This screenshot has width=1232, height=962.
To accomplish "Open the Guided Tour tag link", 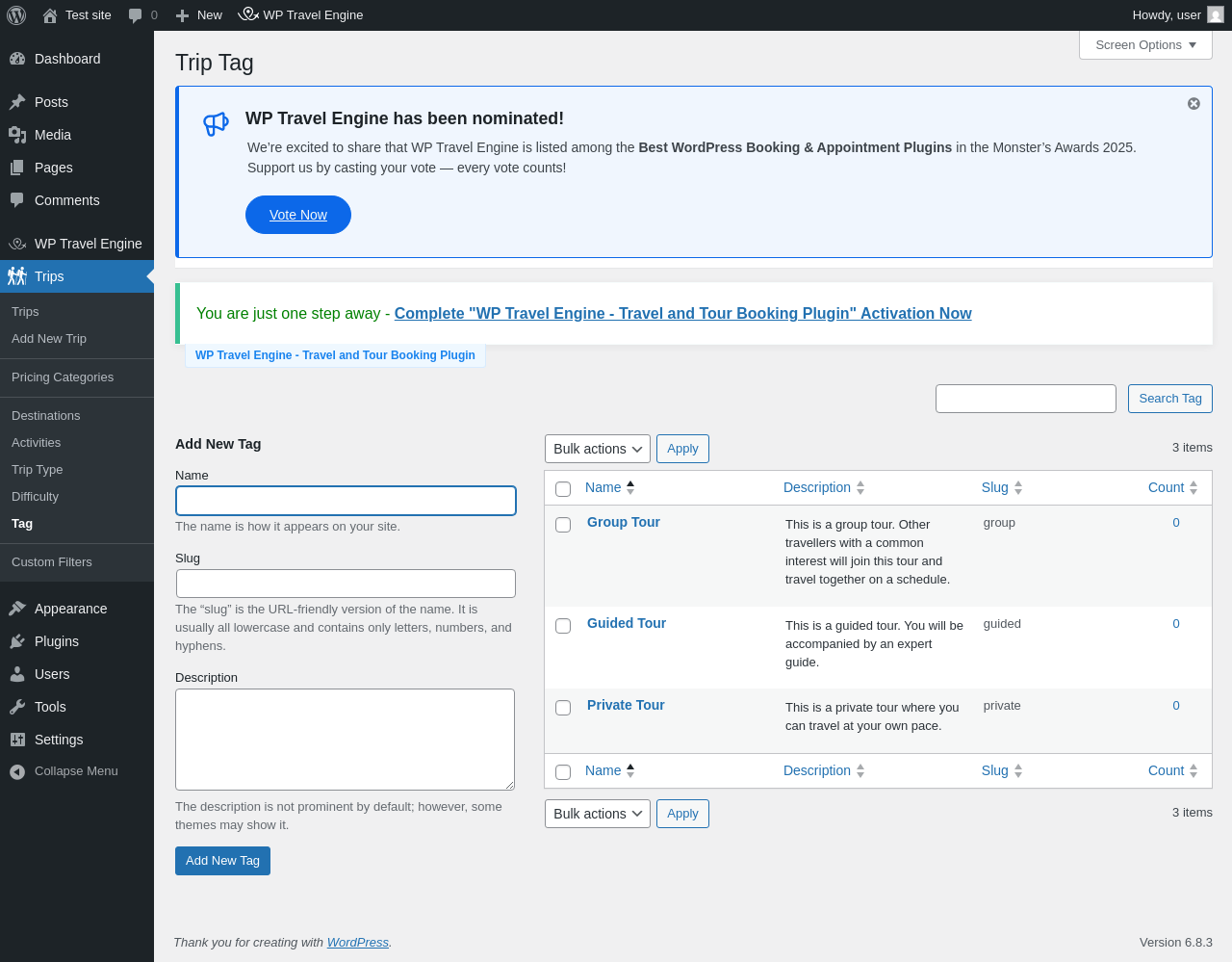I will tap(627, 624).
